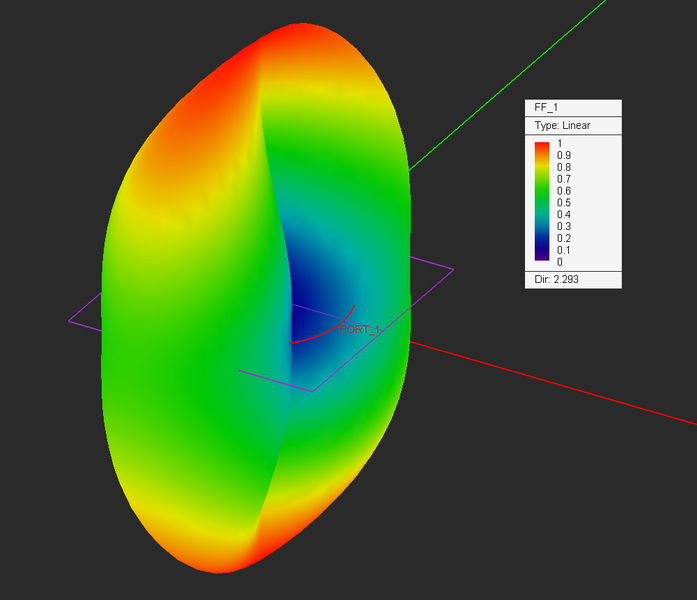Click the right corner of the purple plane

452,269
